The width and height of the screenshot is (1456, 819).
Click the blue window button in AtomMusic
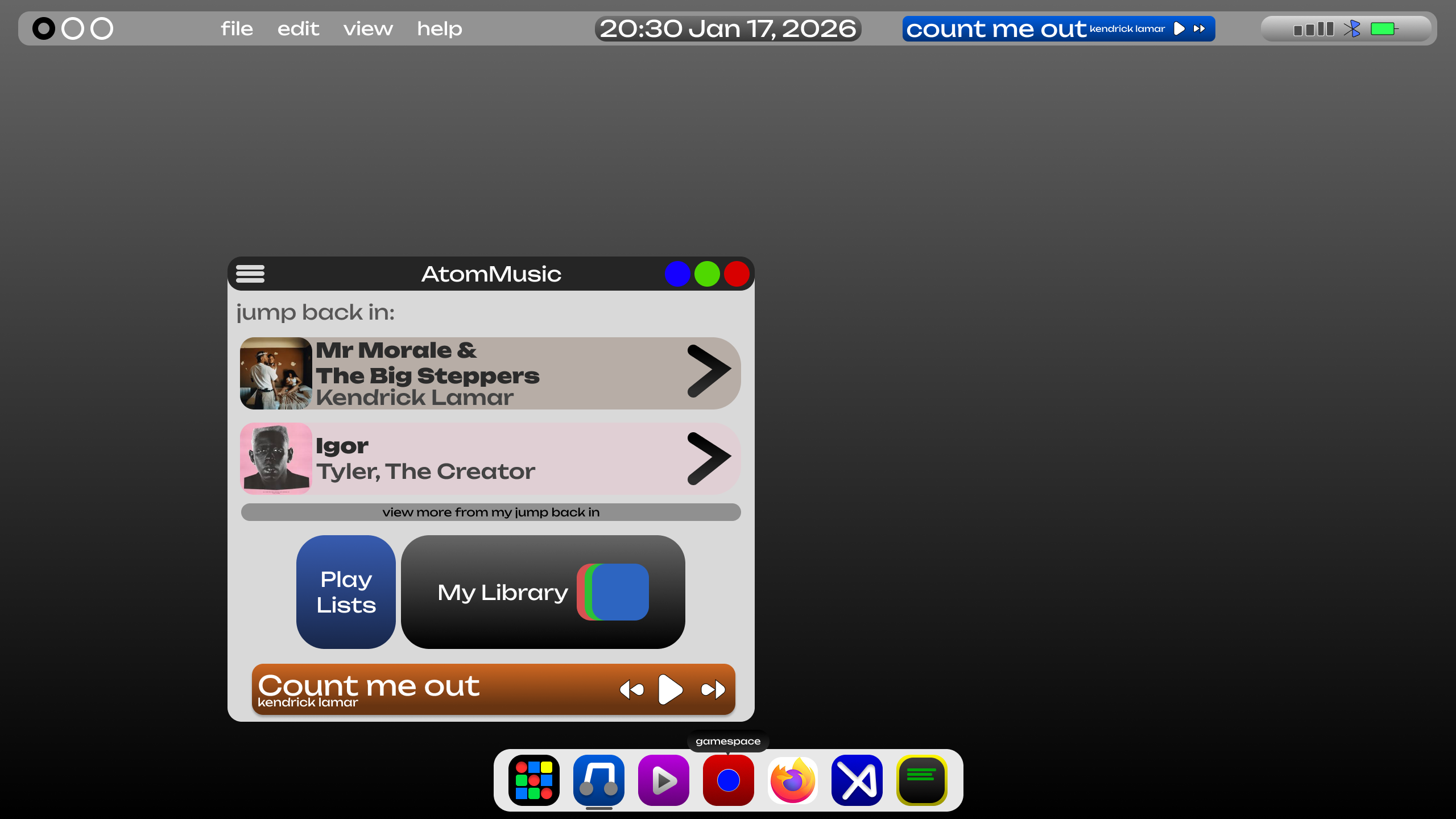click(x=677, y=274)
